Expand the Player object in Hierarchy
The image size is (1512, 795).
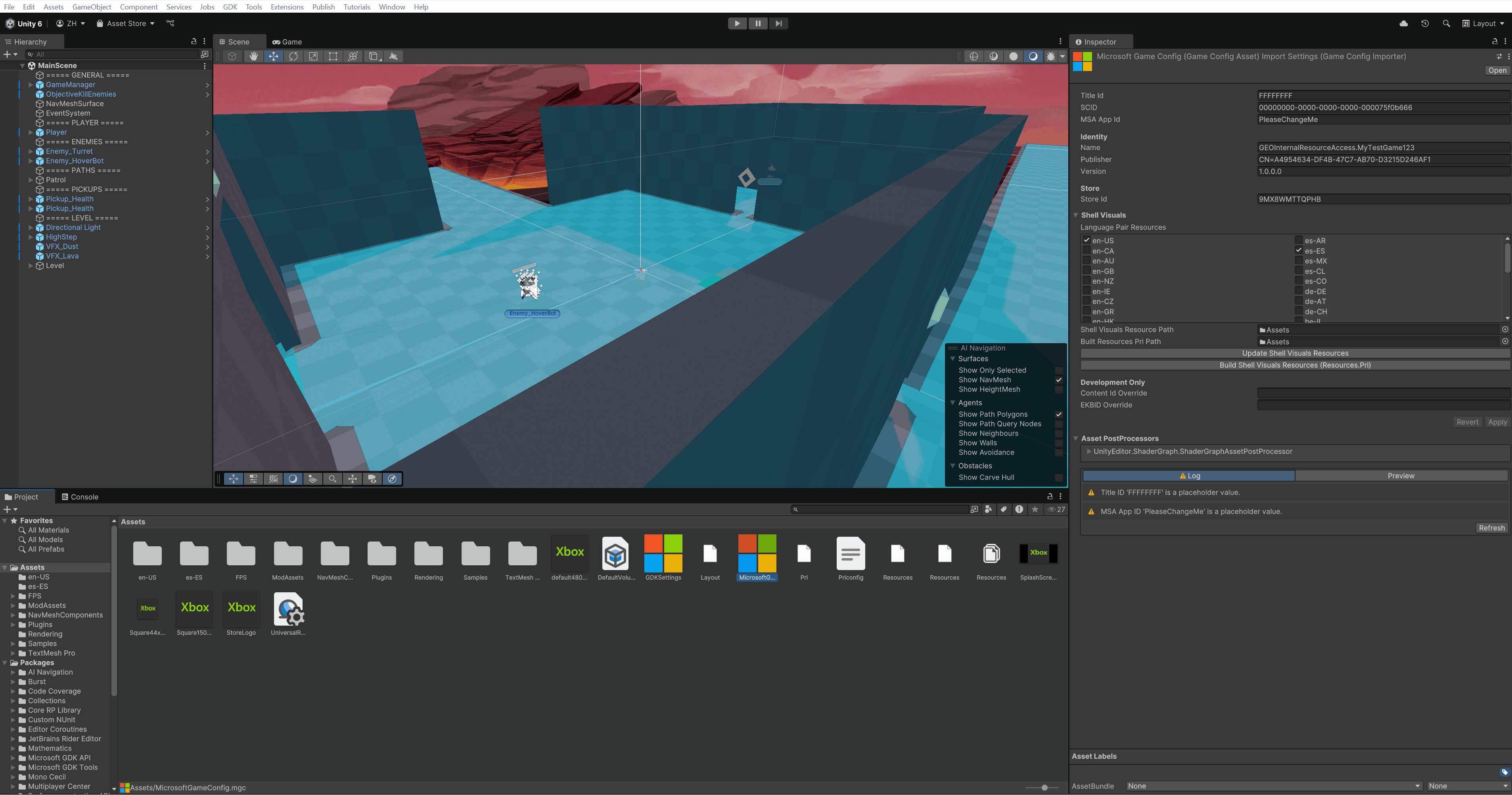pos(31,132)
